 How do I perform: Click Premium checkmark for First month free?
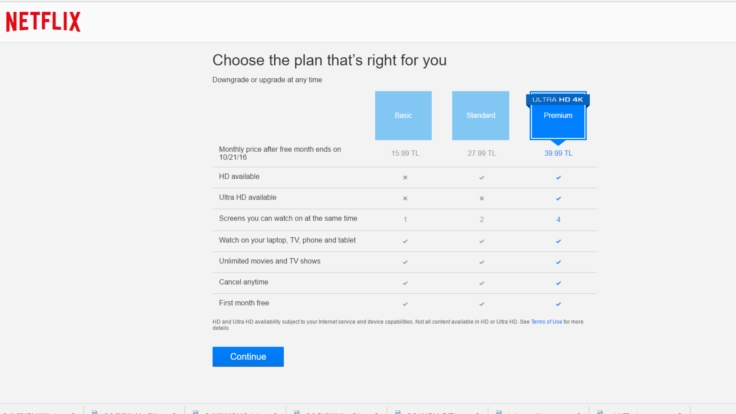[558, 304]
